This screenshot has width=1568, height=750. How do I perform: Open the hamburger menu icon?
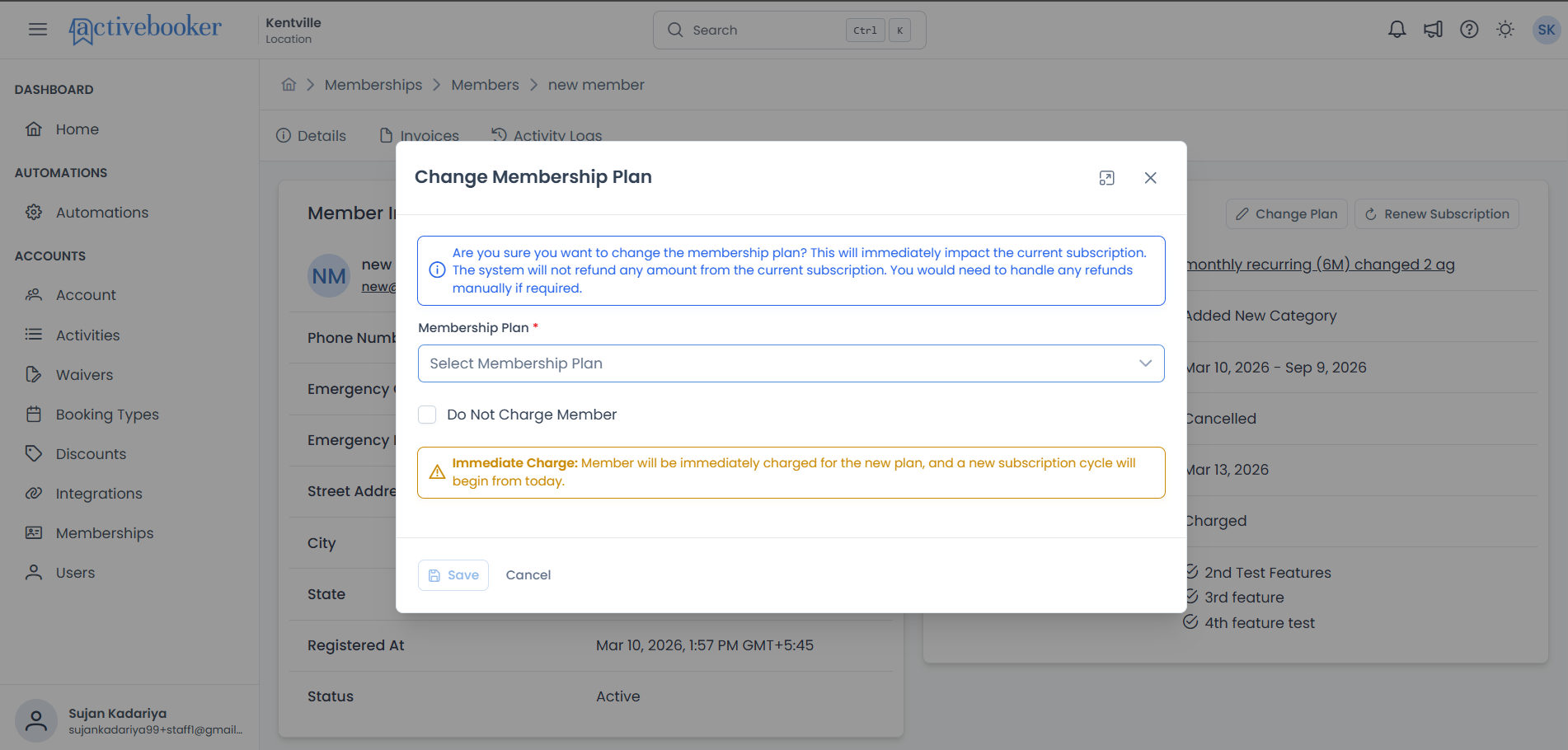38,30
